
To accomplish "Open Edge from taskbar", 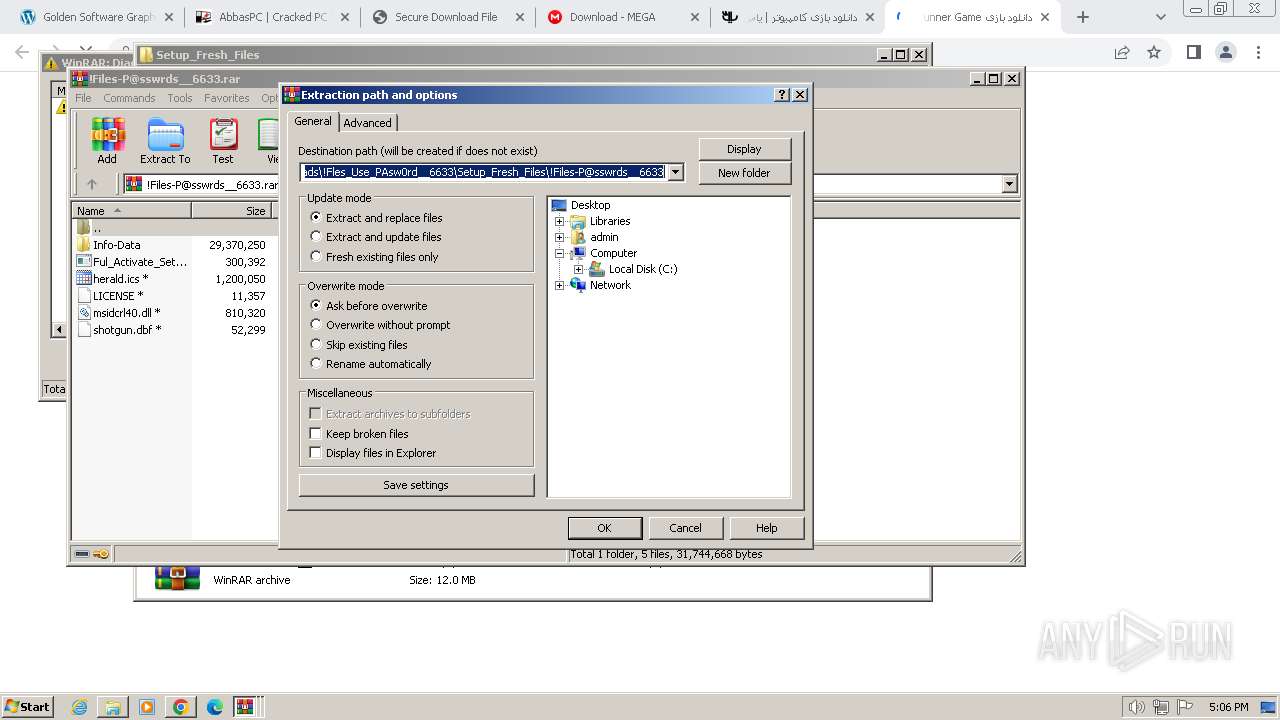I will [x=214, y=707].
